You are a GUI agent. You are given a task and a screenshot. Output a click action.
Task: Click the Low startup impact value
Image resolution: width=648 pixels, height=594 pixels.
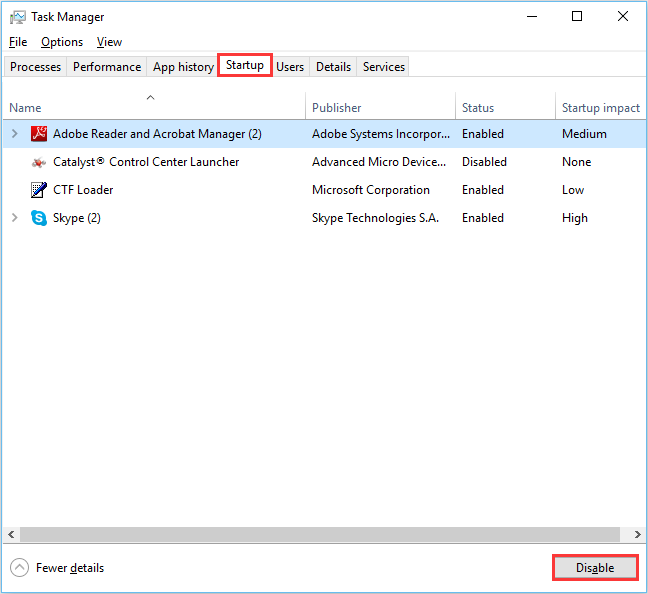point(573,190)
